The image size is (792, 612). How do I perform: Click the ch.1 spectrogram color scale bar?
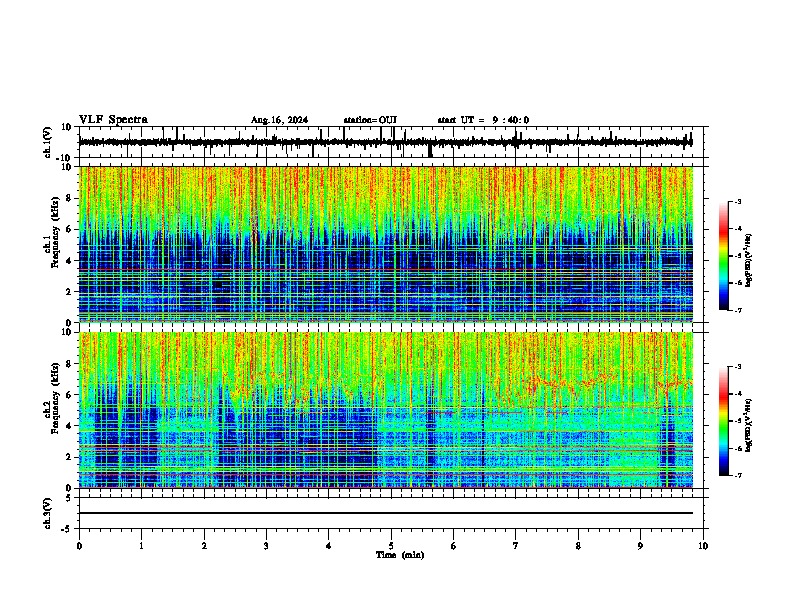[724, 256]
